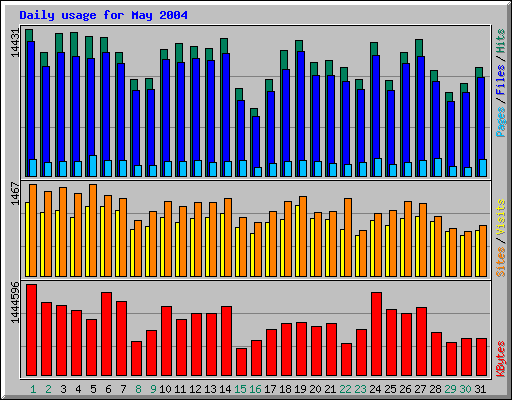
Task: Click day label 5 on the x-axis
Action: [93, 389]
